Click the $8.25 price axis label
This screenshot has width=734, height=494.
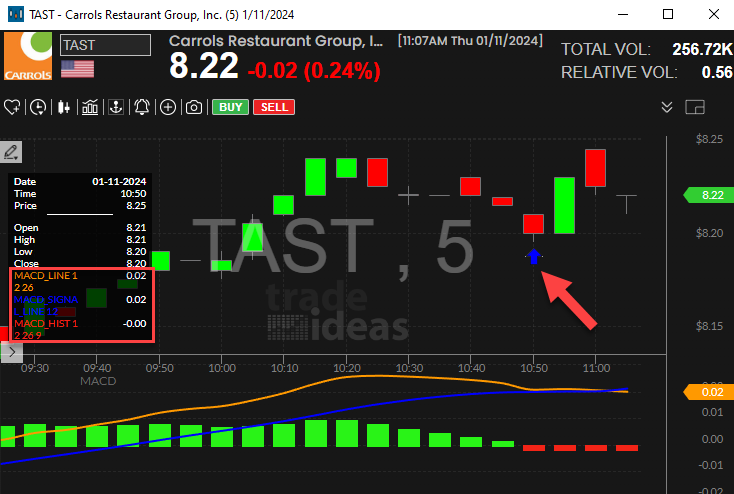click(x=709, y=139)
